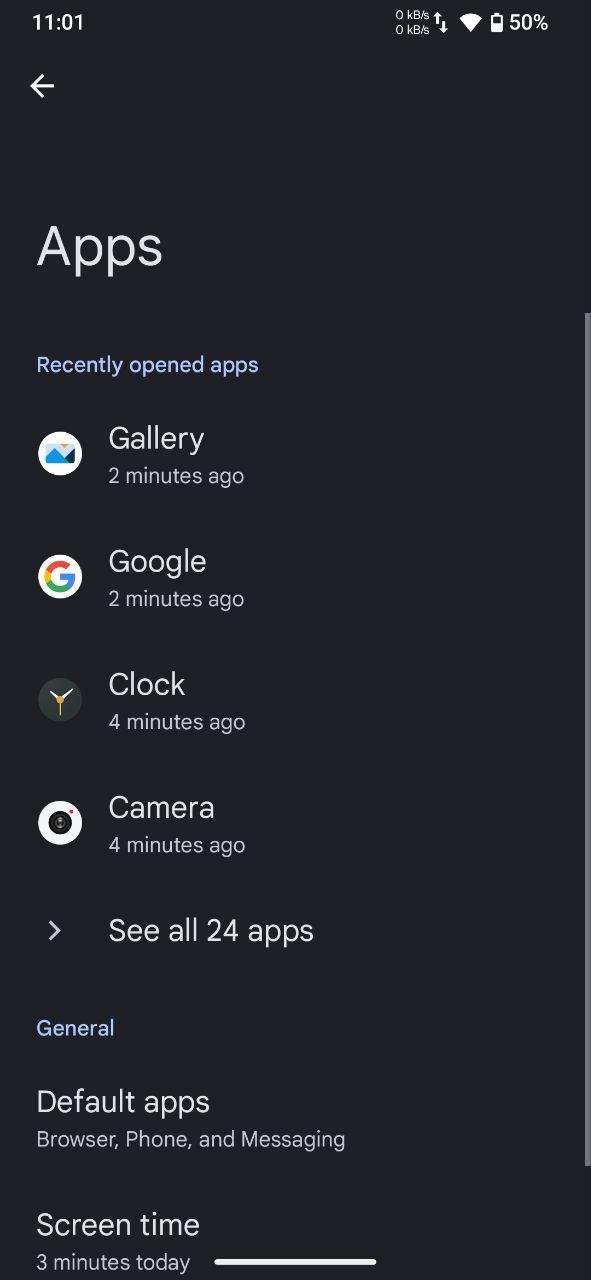Open See all 24 apps list
The width and height of the screenshot is (591, 1280).
tap(295, 931)
